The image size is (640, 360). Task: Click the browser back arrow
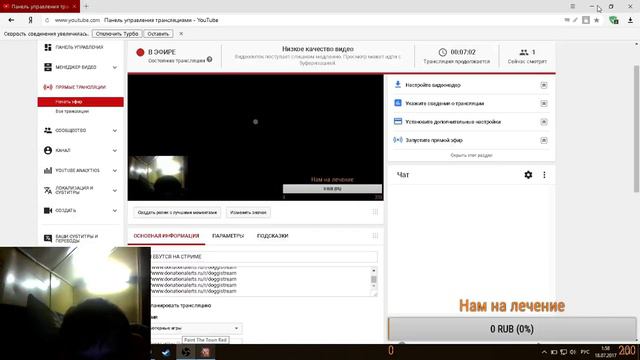pos(11,20)
